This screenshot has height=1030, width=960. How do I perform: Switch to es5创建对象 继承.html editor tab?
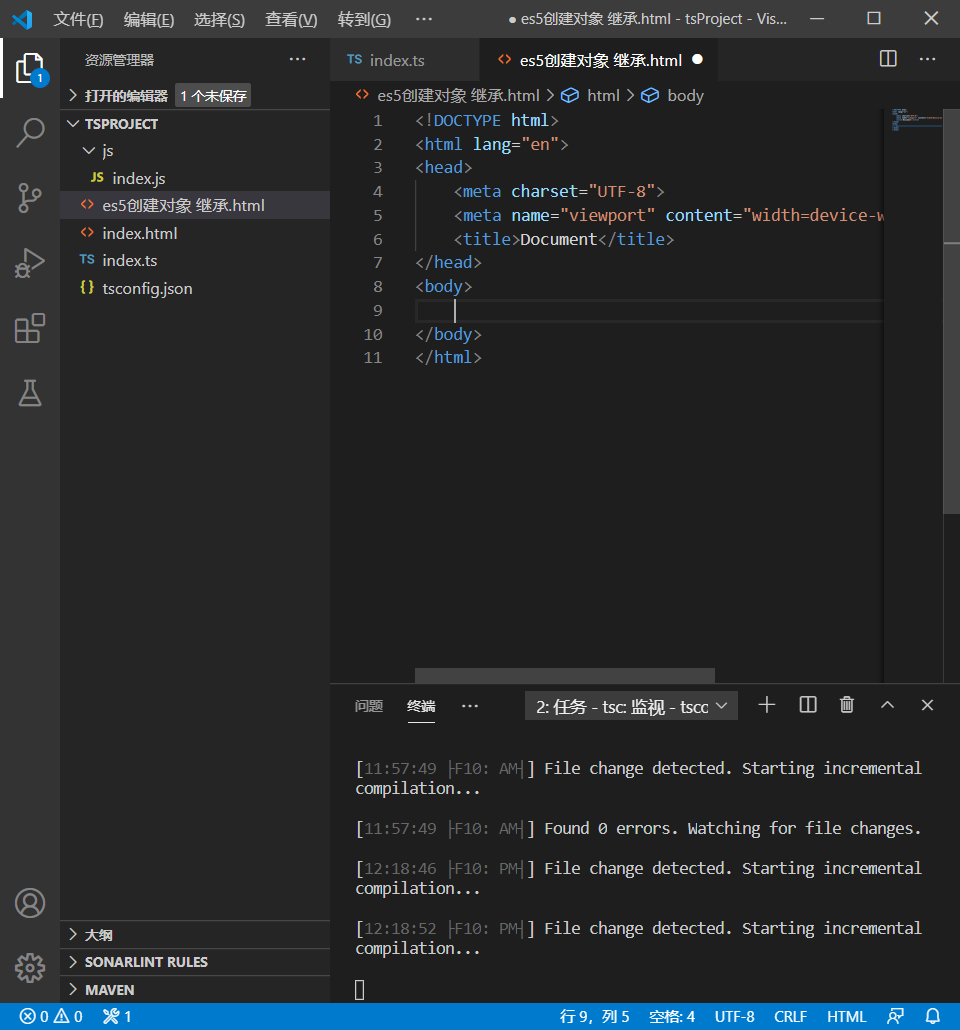coord(599,60)
